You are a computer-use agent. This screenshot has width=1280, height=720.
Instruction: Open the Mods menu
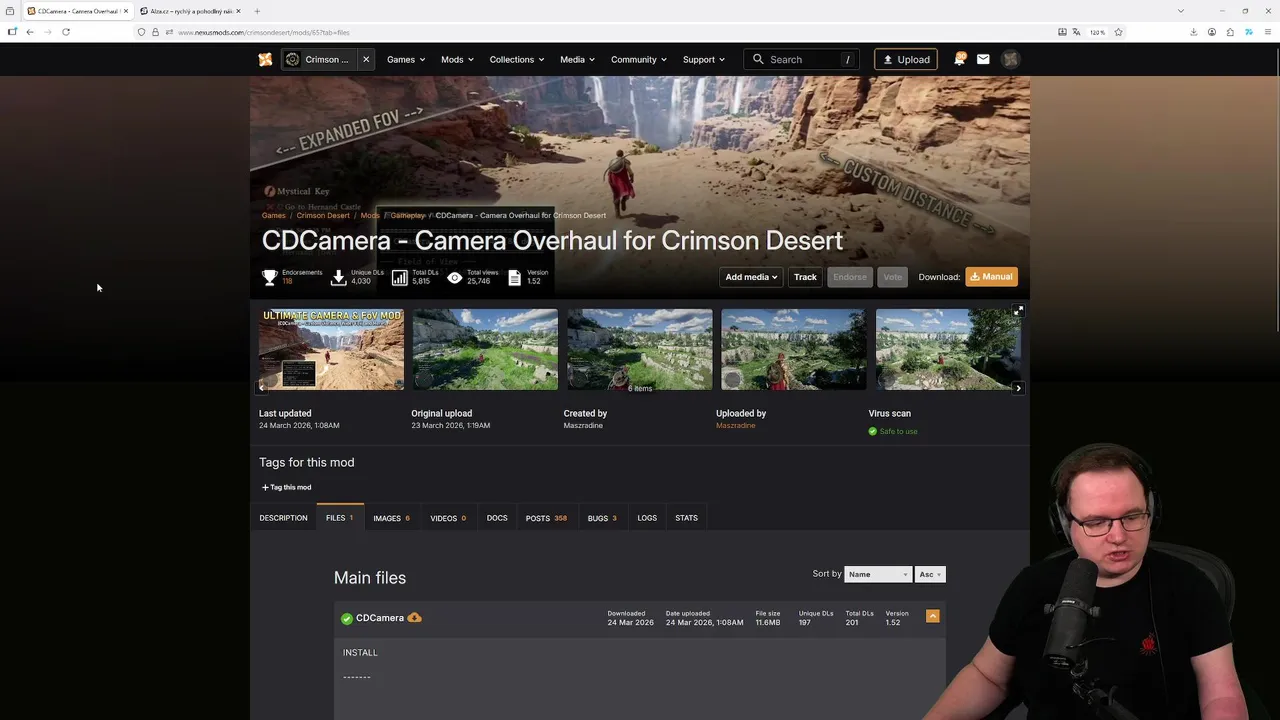[457, 59]
